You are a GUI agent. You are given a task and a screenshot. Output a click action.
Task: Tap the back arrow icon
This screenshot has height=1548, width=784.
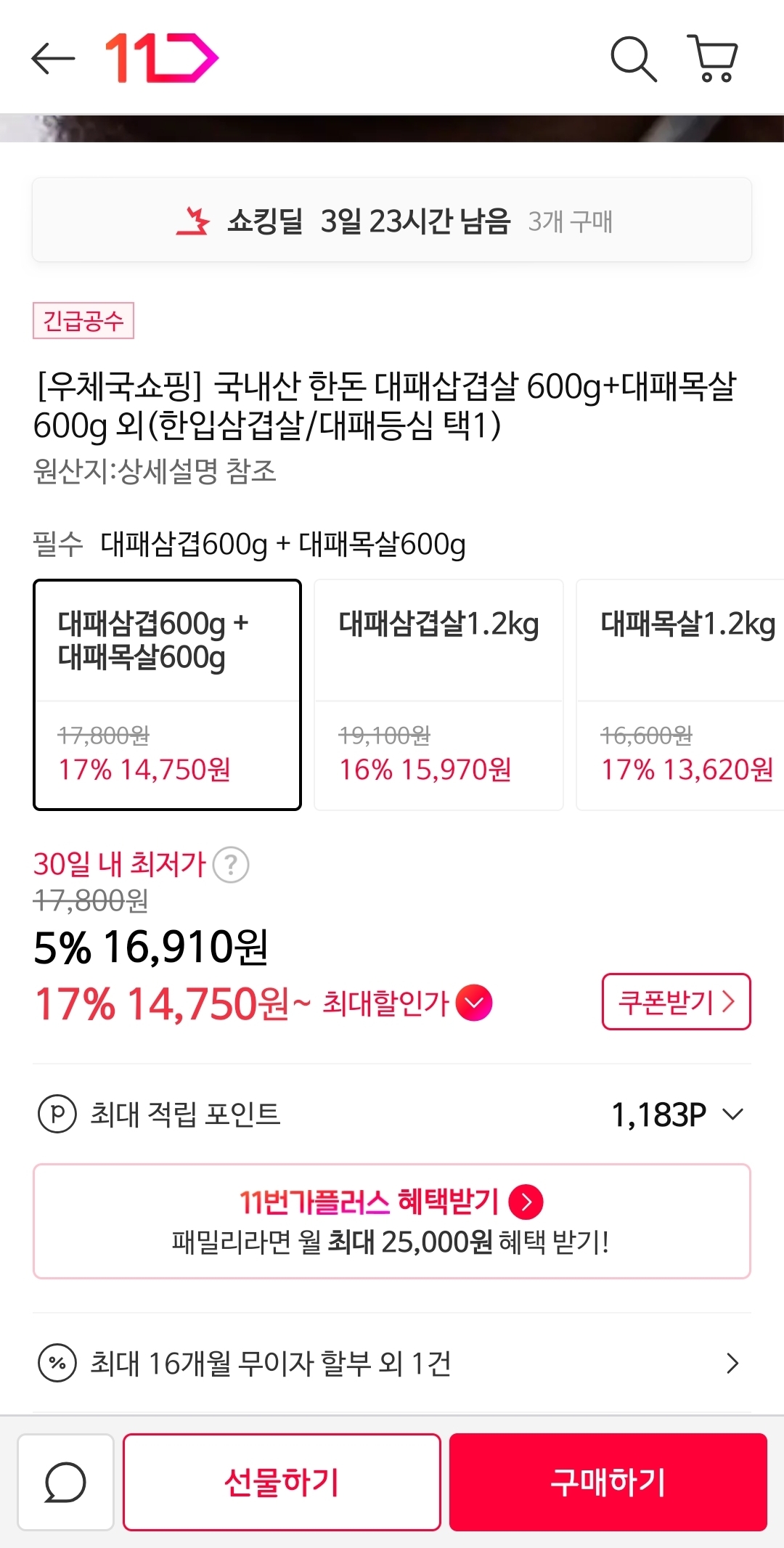54,58
